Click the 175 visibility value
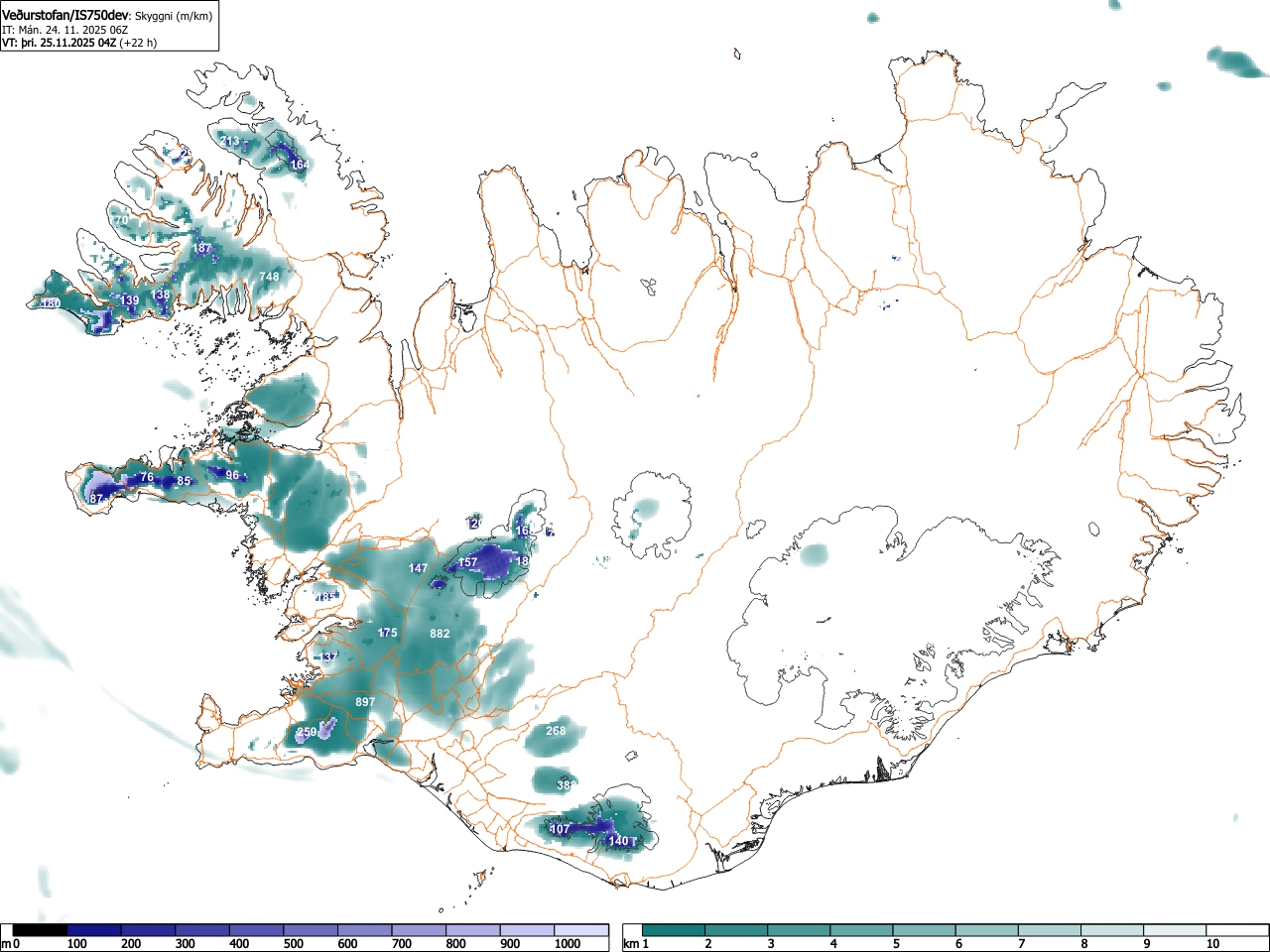This screenshot has height=952, width=1270. (x=387, y=633)
